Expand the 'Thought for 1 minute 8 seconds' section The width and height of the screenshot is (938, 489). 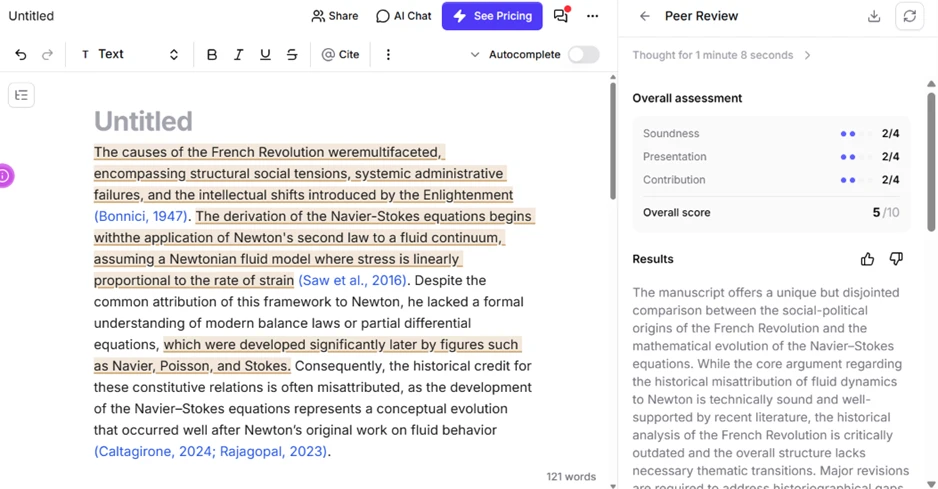tap(721, 55)
